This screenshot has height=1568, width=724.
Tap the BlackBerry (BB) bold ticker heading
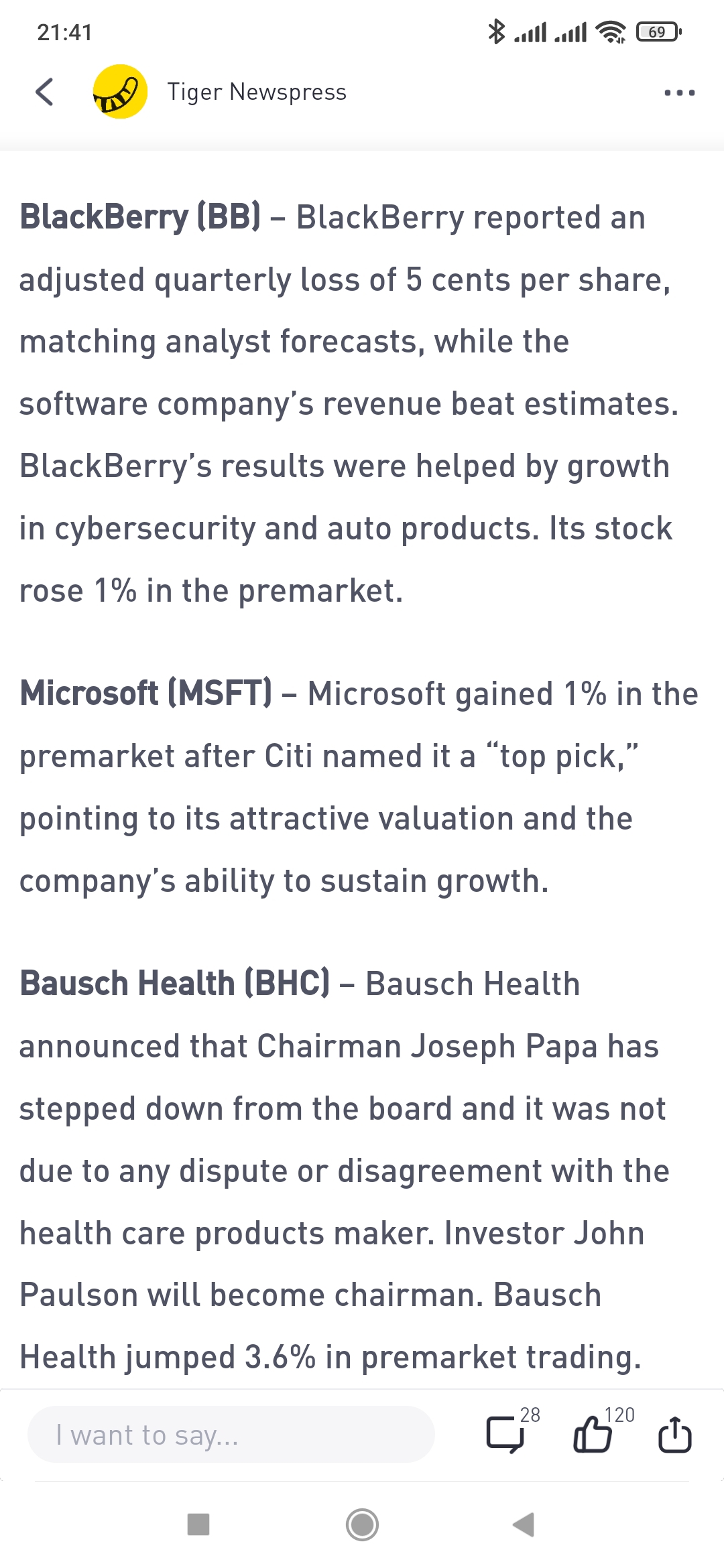click(140, 217)
